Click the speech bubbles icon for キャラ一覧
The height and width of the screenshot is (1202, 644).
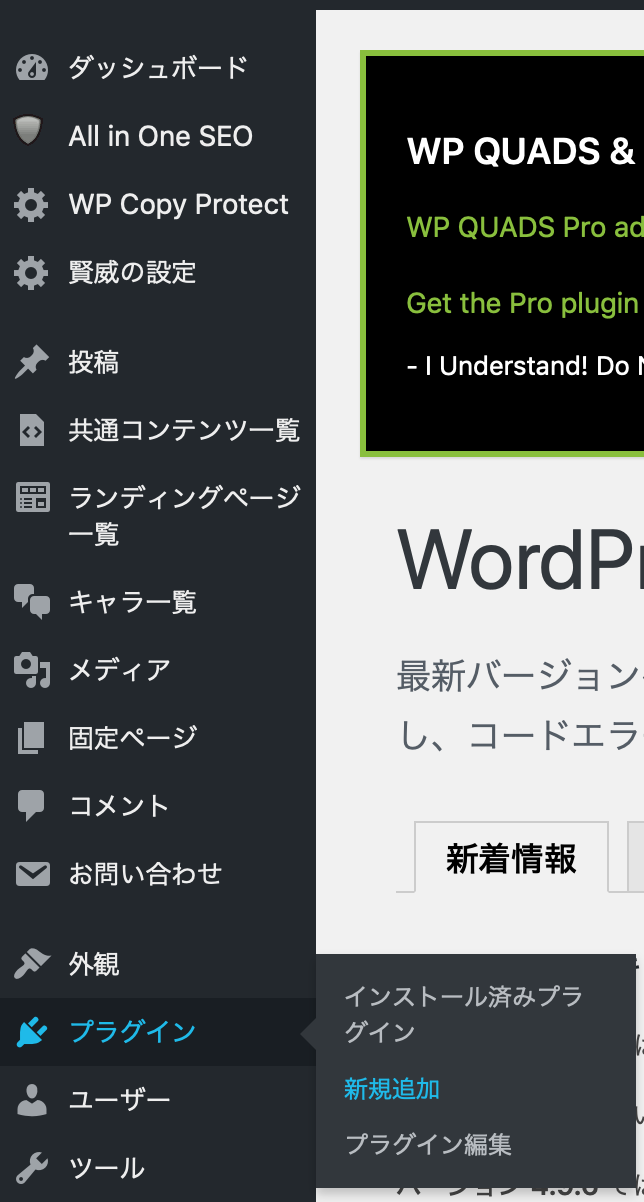coord(32,602)
